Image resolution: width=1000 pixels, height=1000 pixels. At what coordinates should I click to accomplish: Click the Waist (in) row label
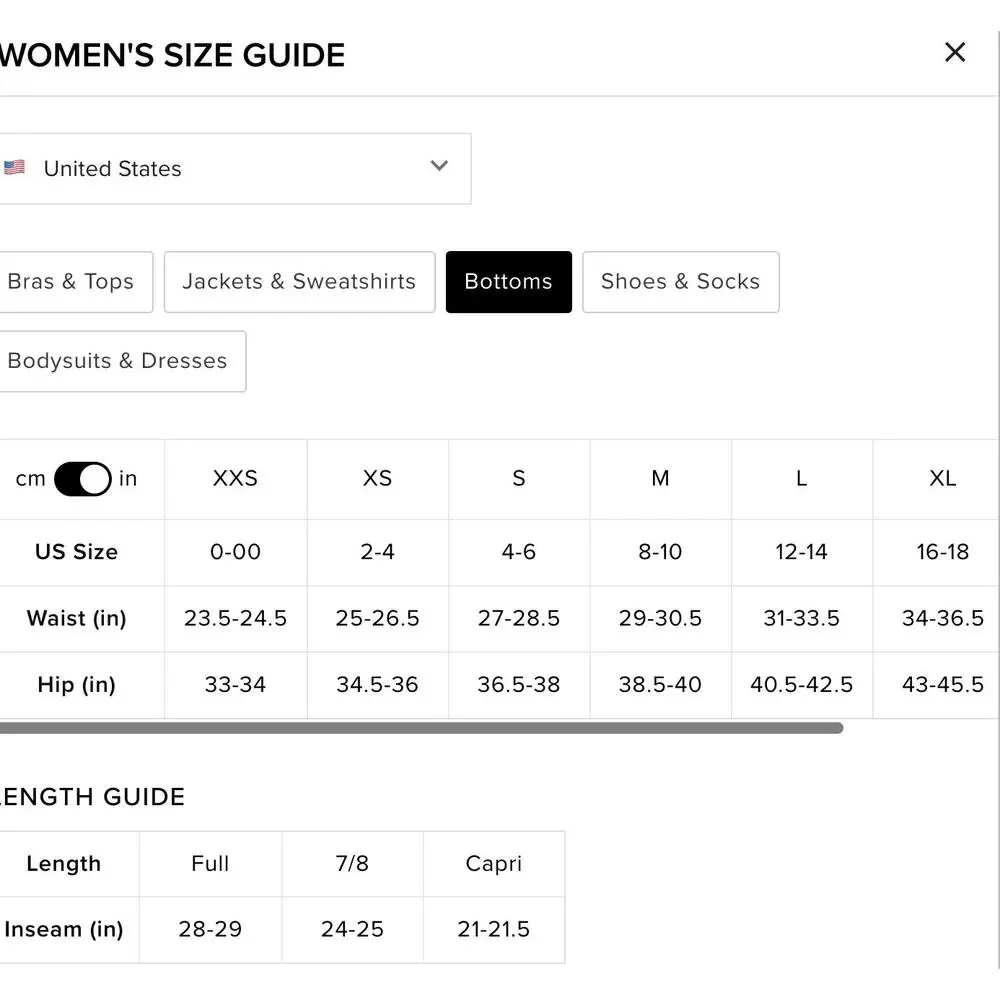click(x=77, y=619)
